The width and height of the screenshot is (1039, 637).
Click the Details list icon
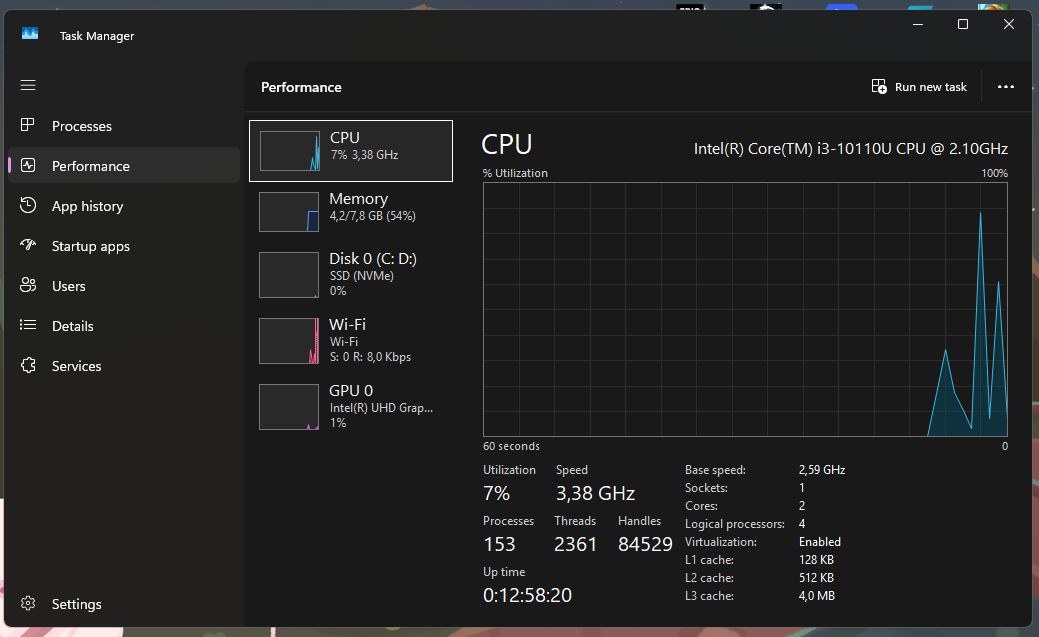coord(28,325)
